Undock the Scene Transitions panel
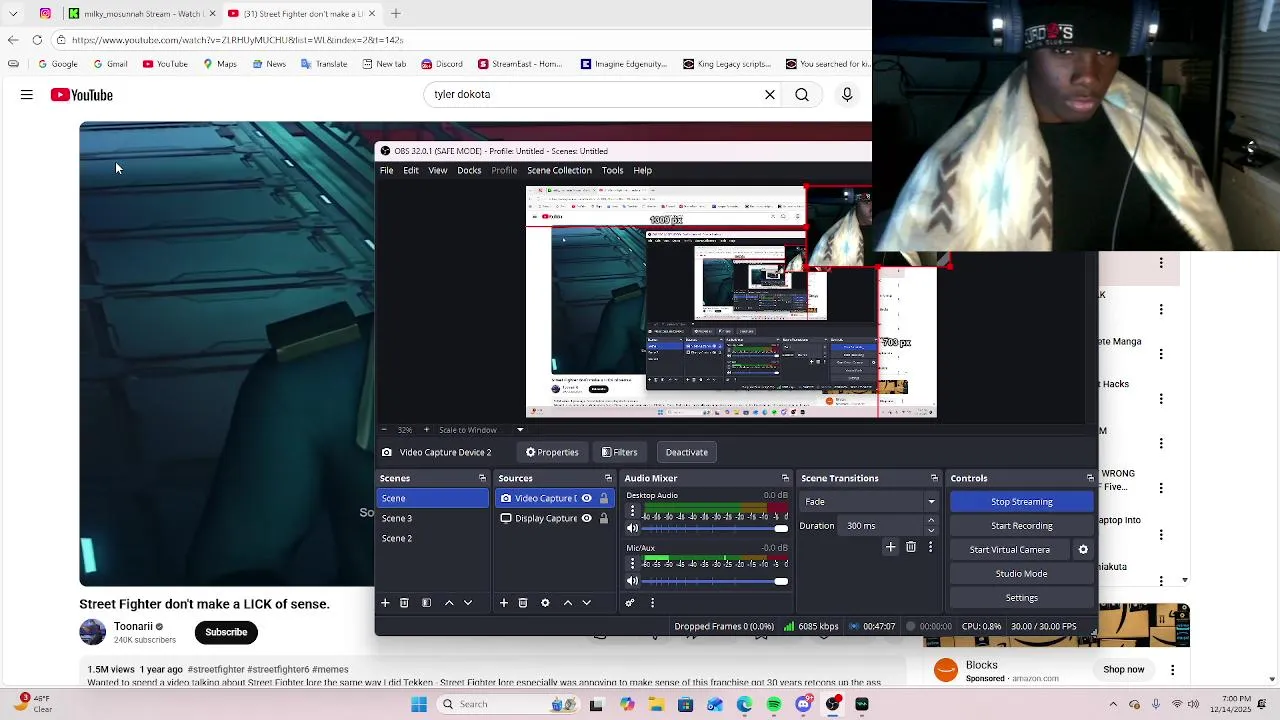Image resolution: width=1280 pixels, height=720 pixels. click(x=934, y=478)
